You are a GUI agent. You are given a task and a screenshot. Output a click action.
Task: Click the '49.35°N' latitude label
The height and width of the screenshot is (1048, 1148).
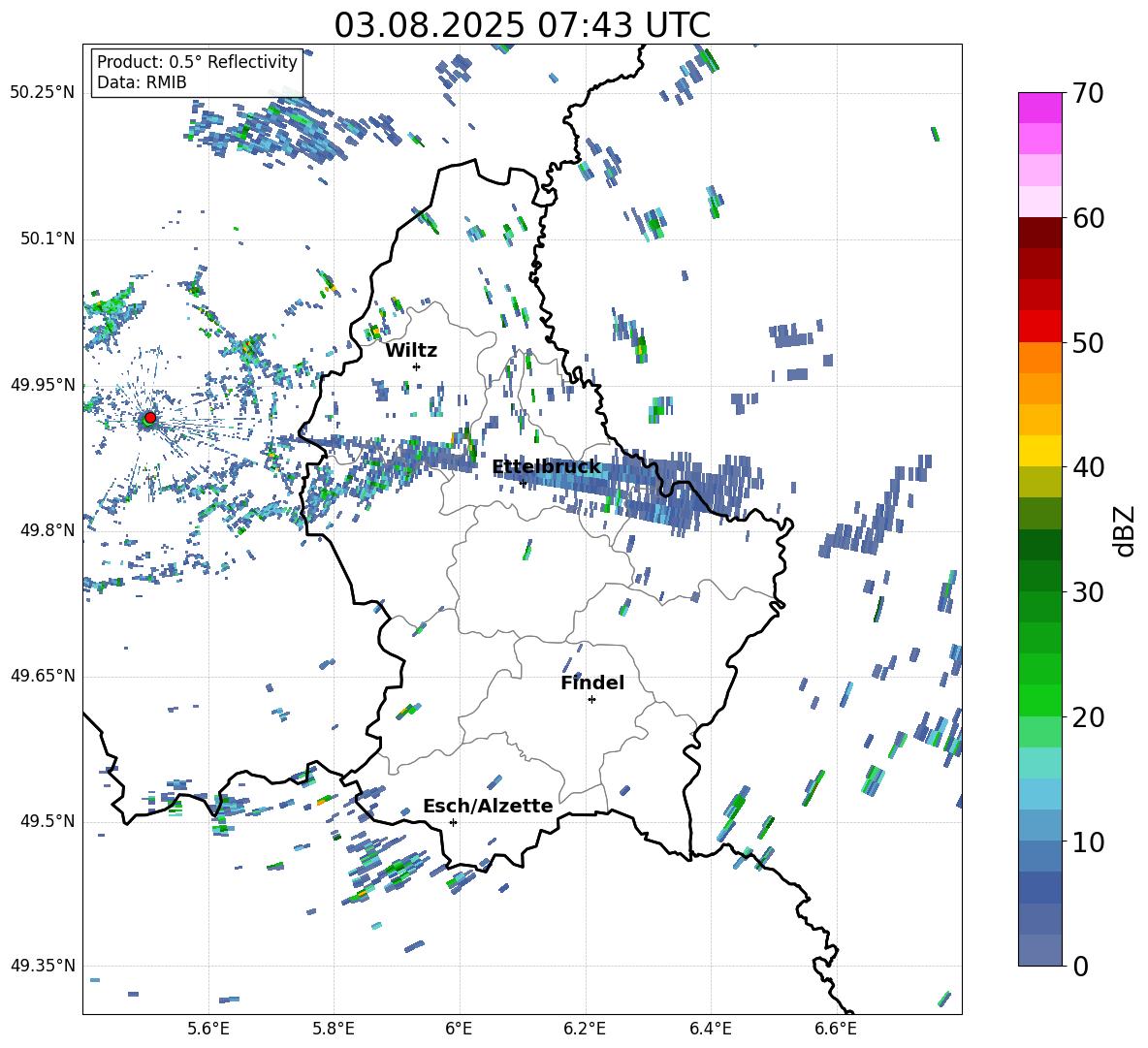point(43,966)
